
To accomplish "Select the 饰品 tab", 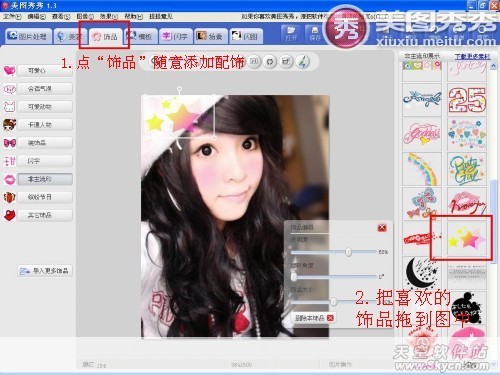I will pos(106,36).
